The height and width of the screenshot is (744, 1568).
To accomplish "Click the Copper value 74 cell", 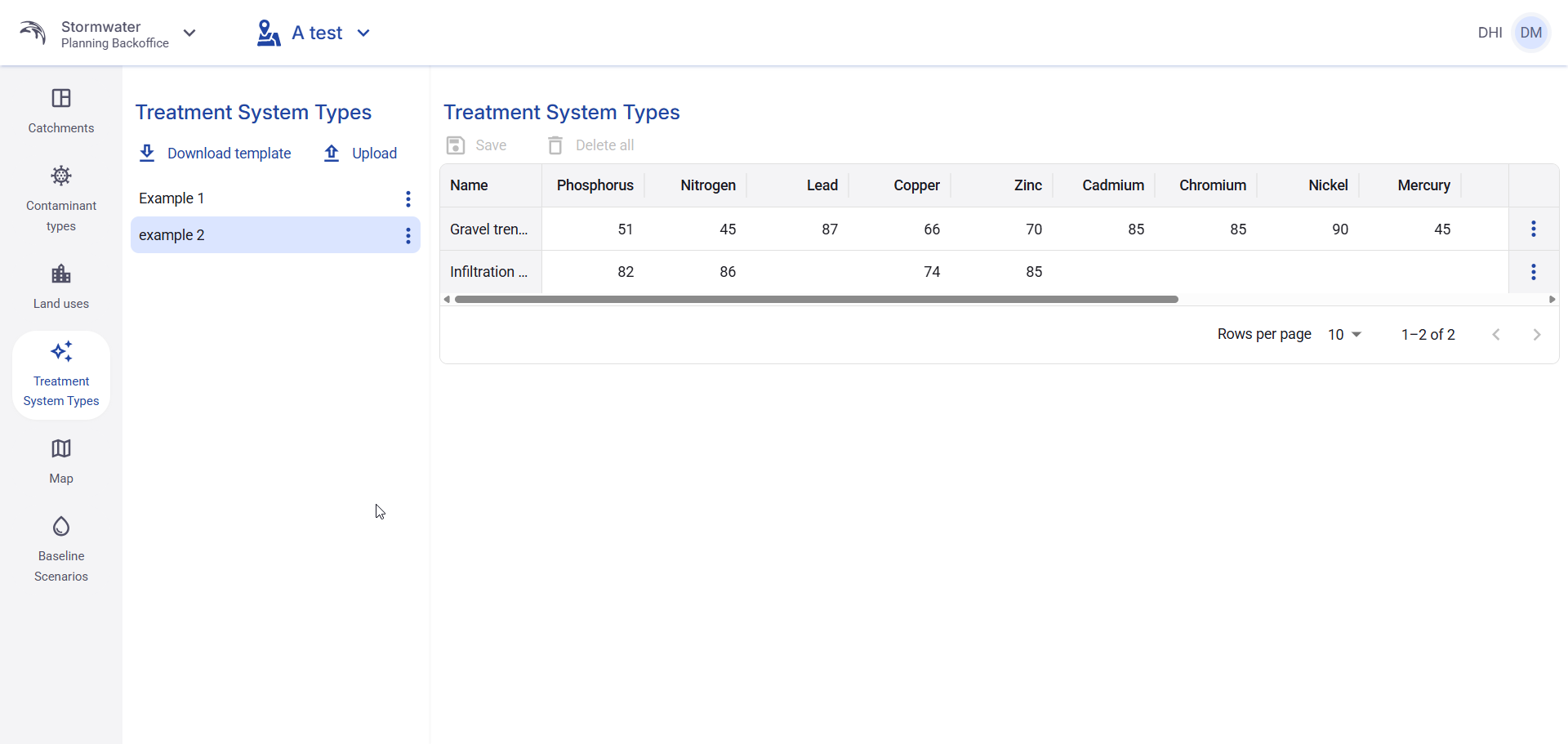I will pos(900,272).
